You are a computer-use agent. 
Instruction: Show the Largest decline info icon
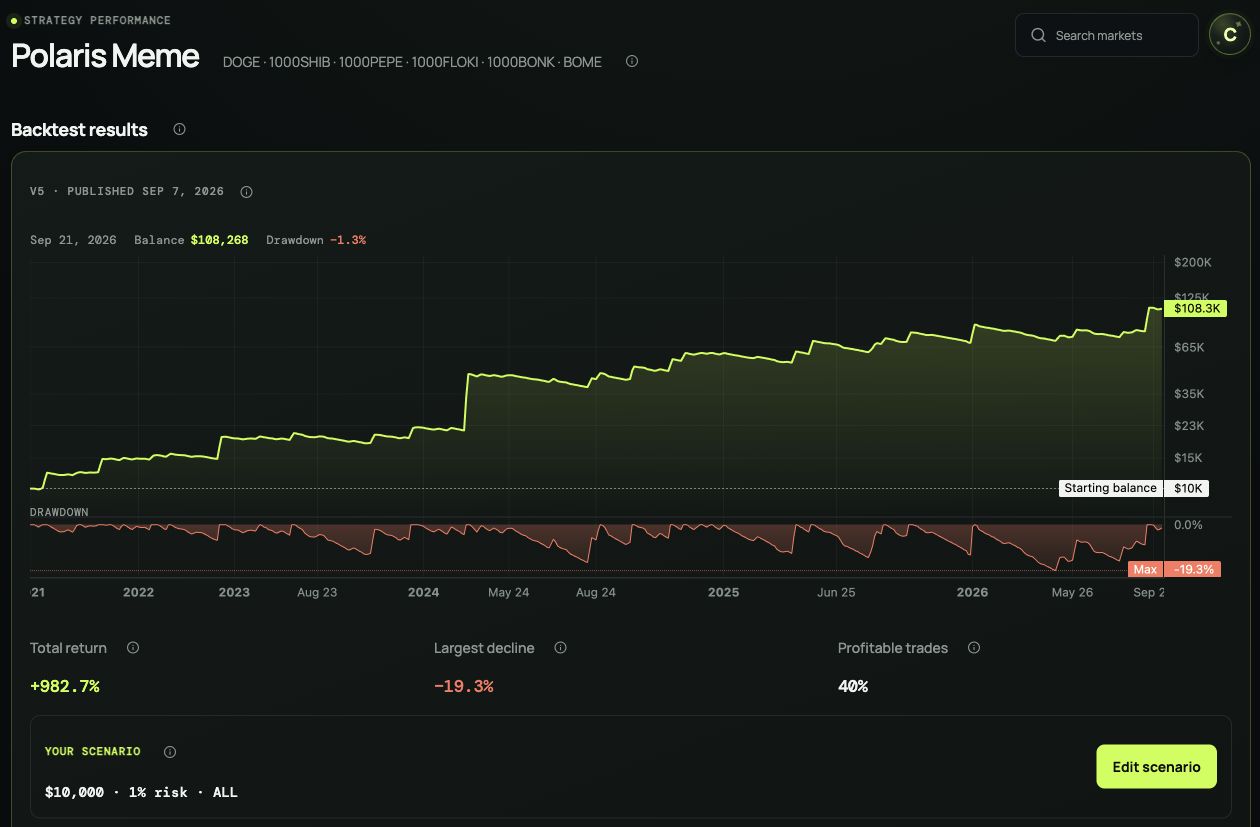pyautogui.click(x=560, y=648)
